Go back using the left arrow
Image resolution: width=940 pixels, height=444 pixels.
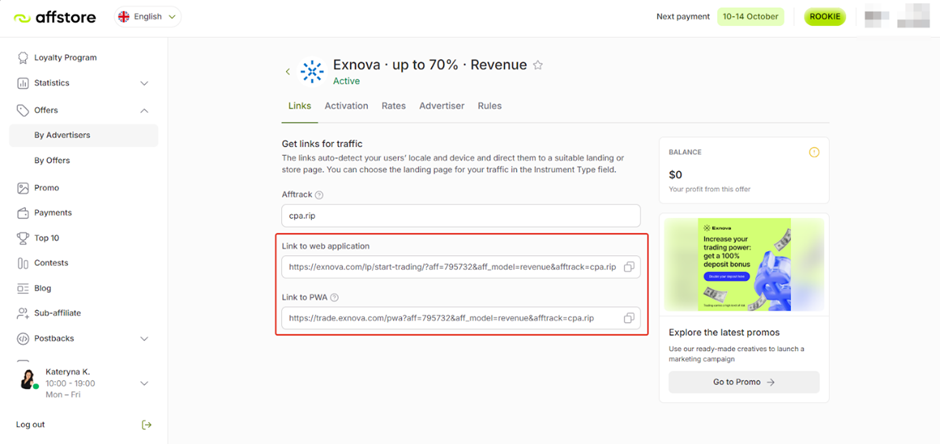(x=288, y=72)
